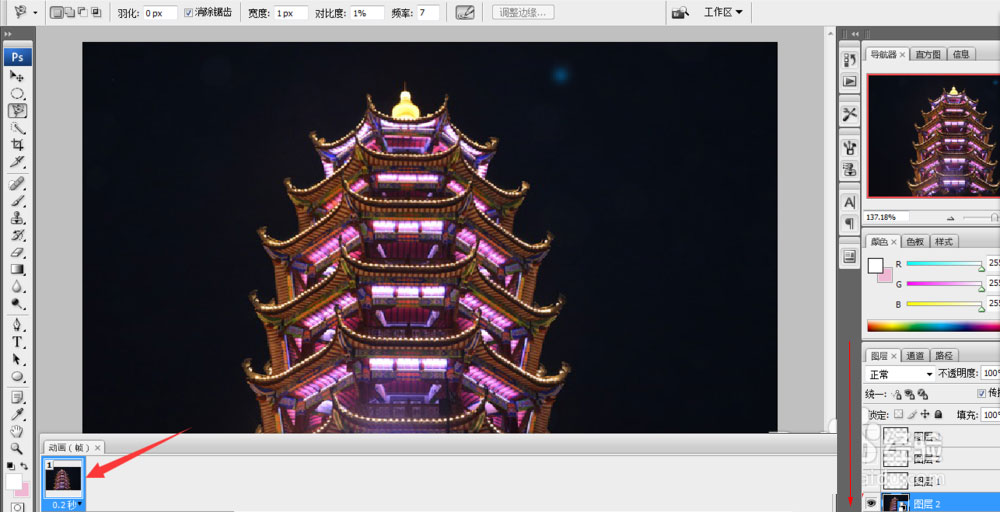This screenshot has height=512, width=1000.
Task: Toggle lock transparent pixels
Action: point(899,414)
